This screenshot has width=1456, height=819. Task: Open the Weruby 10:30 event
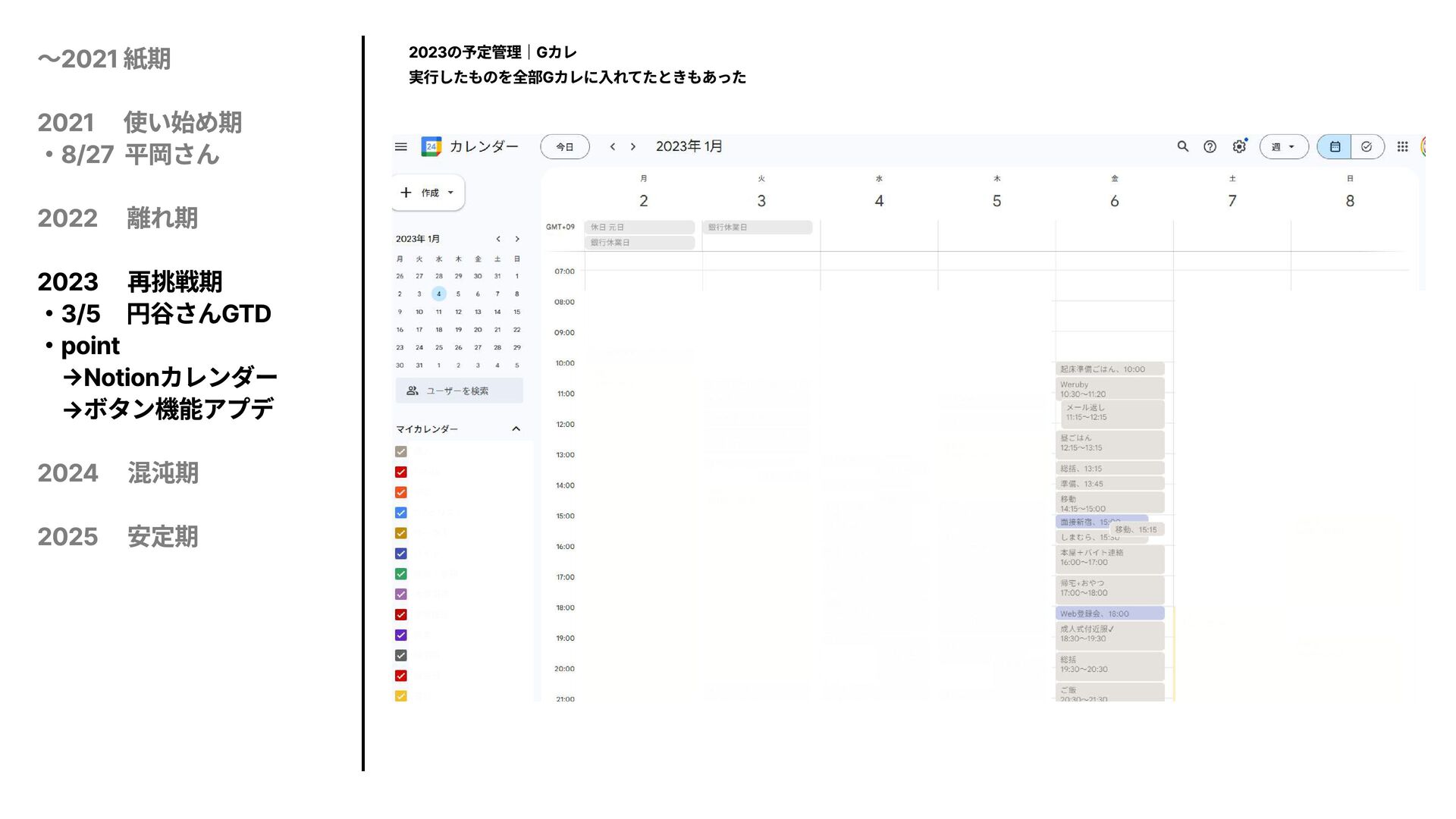pyautogui.click(x=1109, y=388)
